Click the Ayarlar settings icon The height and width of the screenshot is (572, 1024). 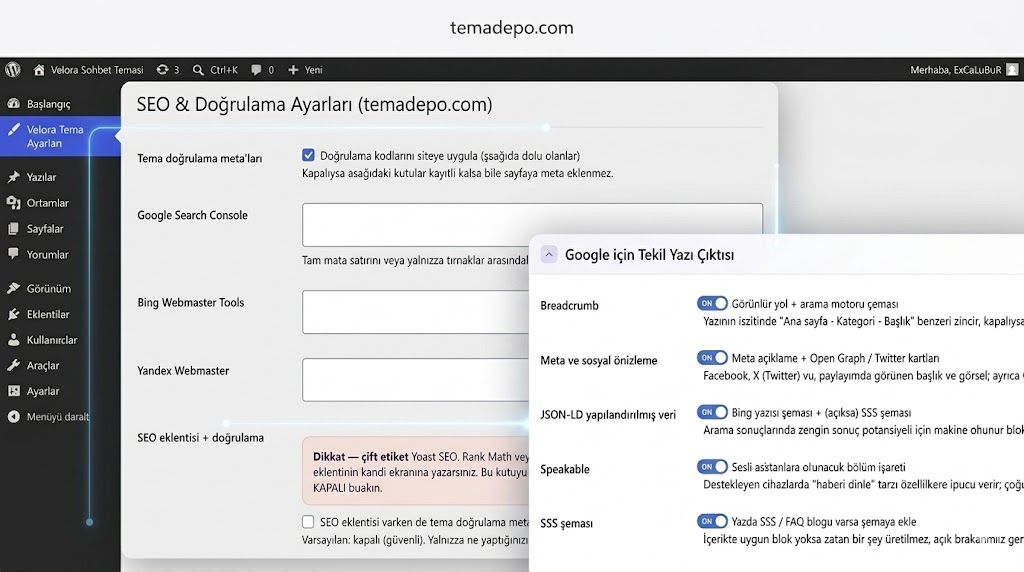point(14,391)
